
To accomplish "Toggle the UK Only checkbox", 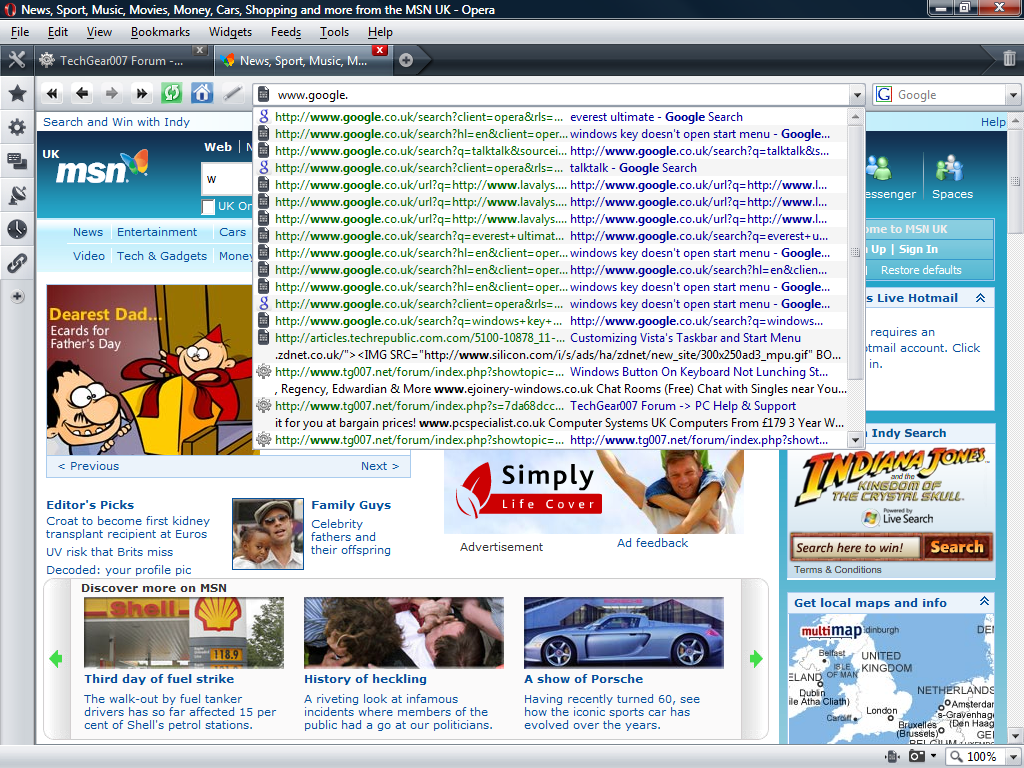I will click(208, 207).
